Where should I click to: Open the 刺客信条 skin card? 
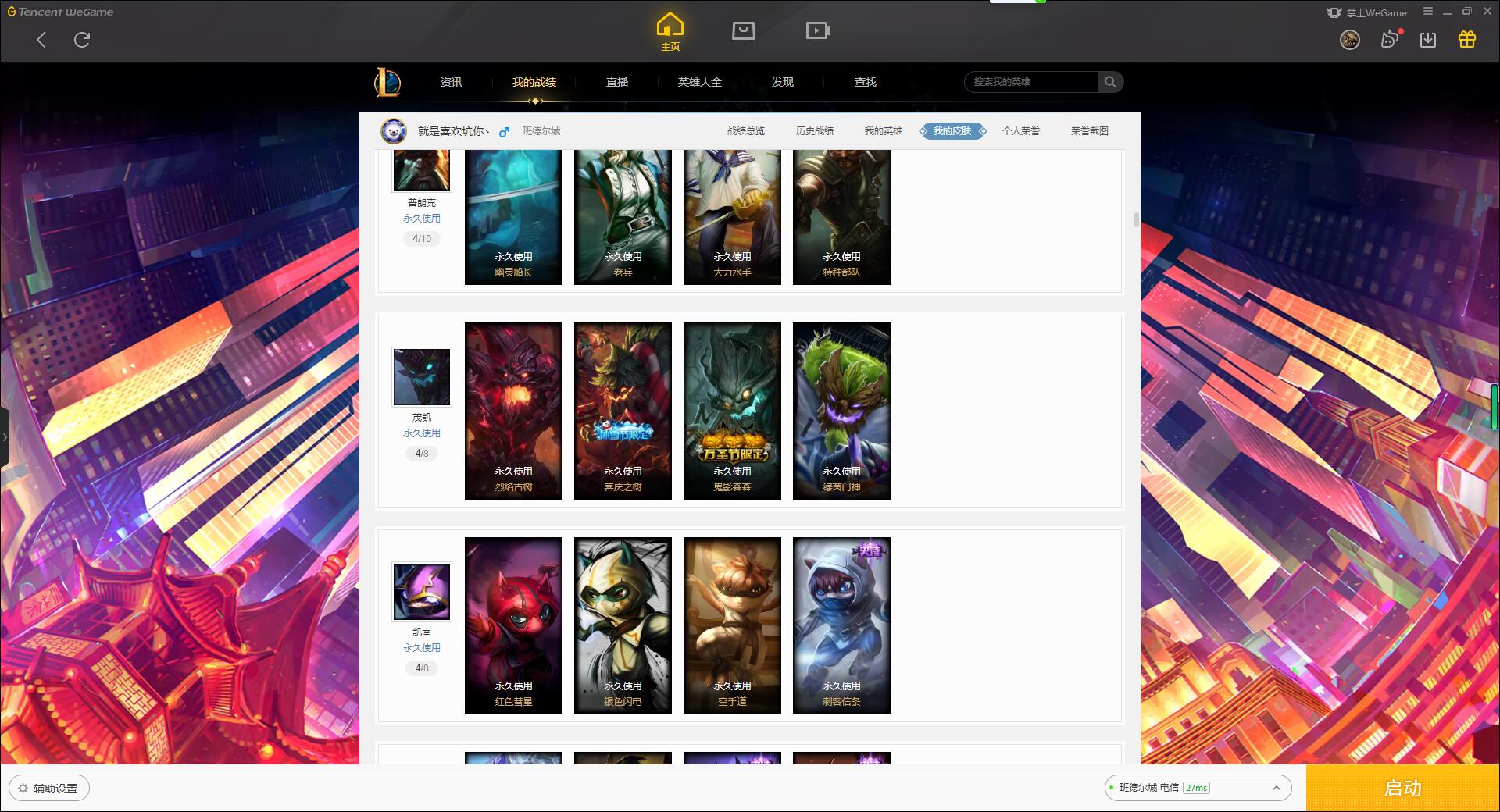841,625
